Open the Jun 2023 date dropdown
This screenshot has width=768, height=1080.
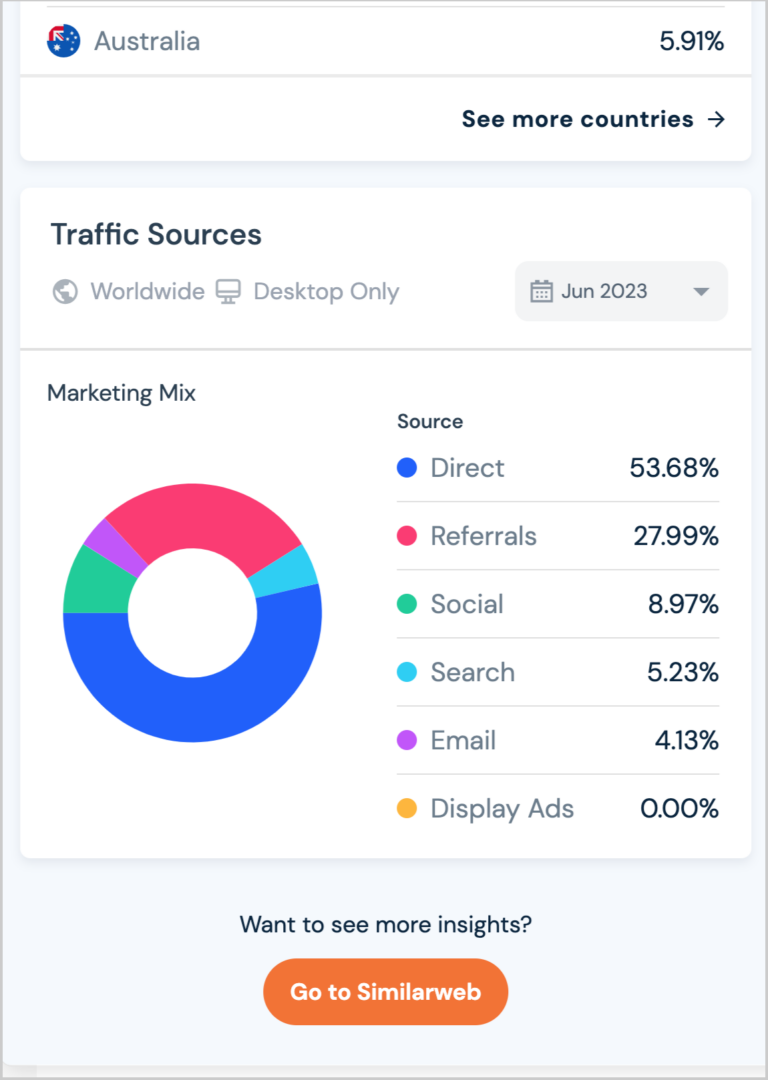[621, 291]
